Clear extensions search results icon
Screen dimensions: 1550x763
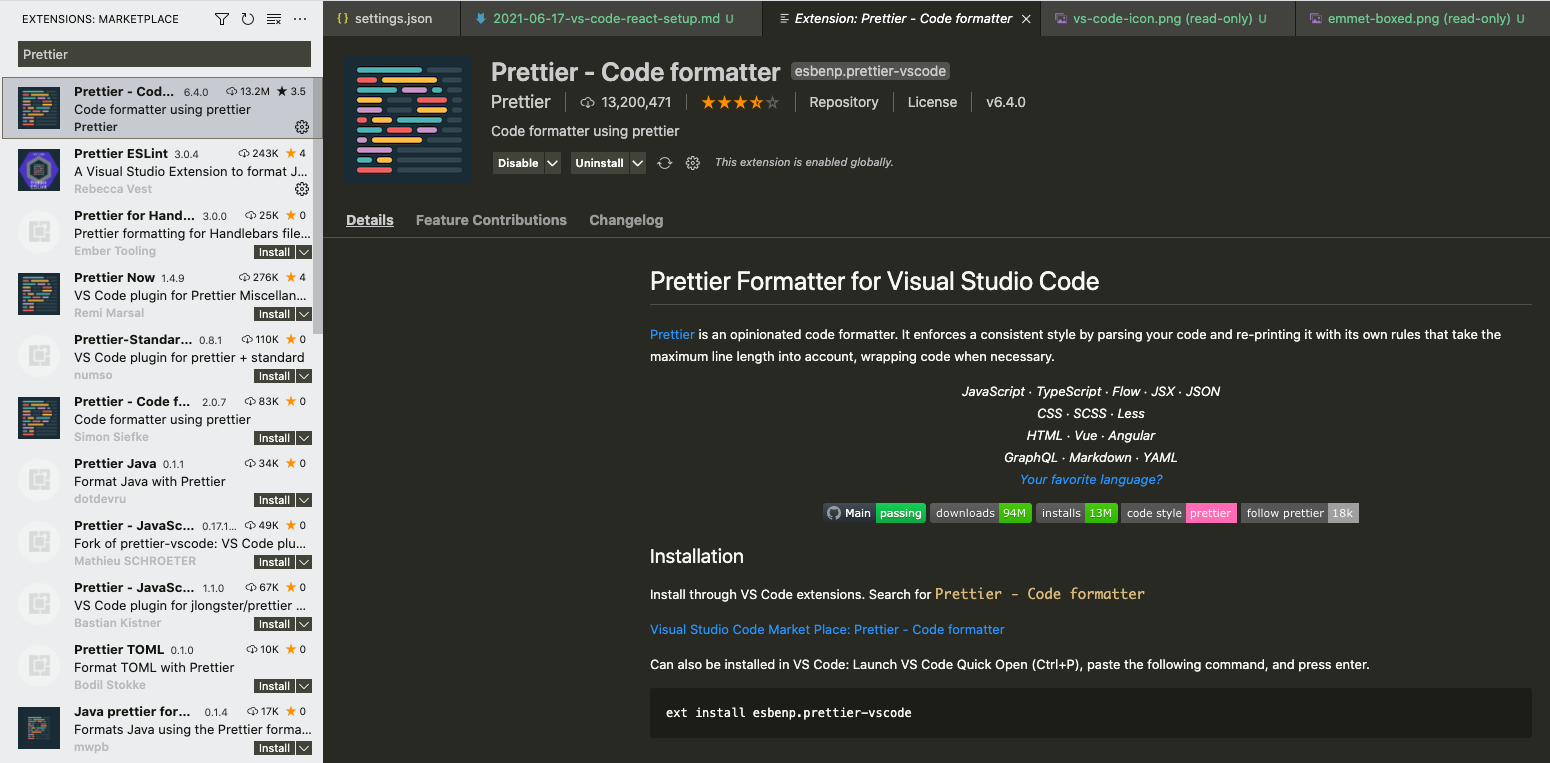[274, 19]
